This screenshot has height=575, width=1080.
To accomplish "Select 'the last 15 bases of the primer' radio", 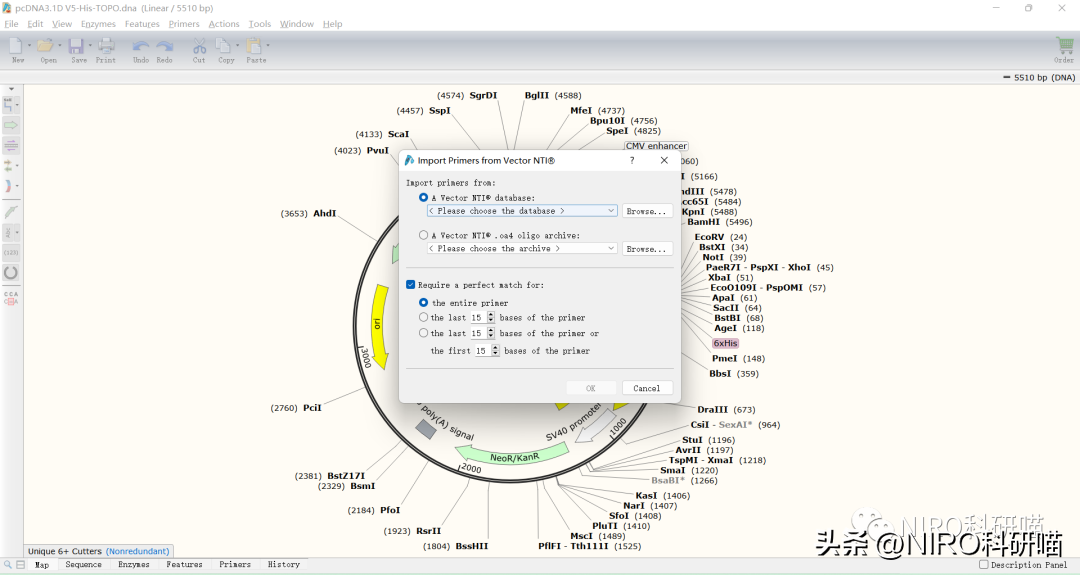I will tap(424, 318).
